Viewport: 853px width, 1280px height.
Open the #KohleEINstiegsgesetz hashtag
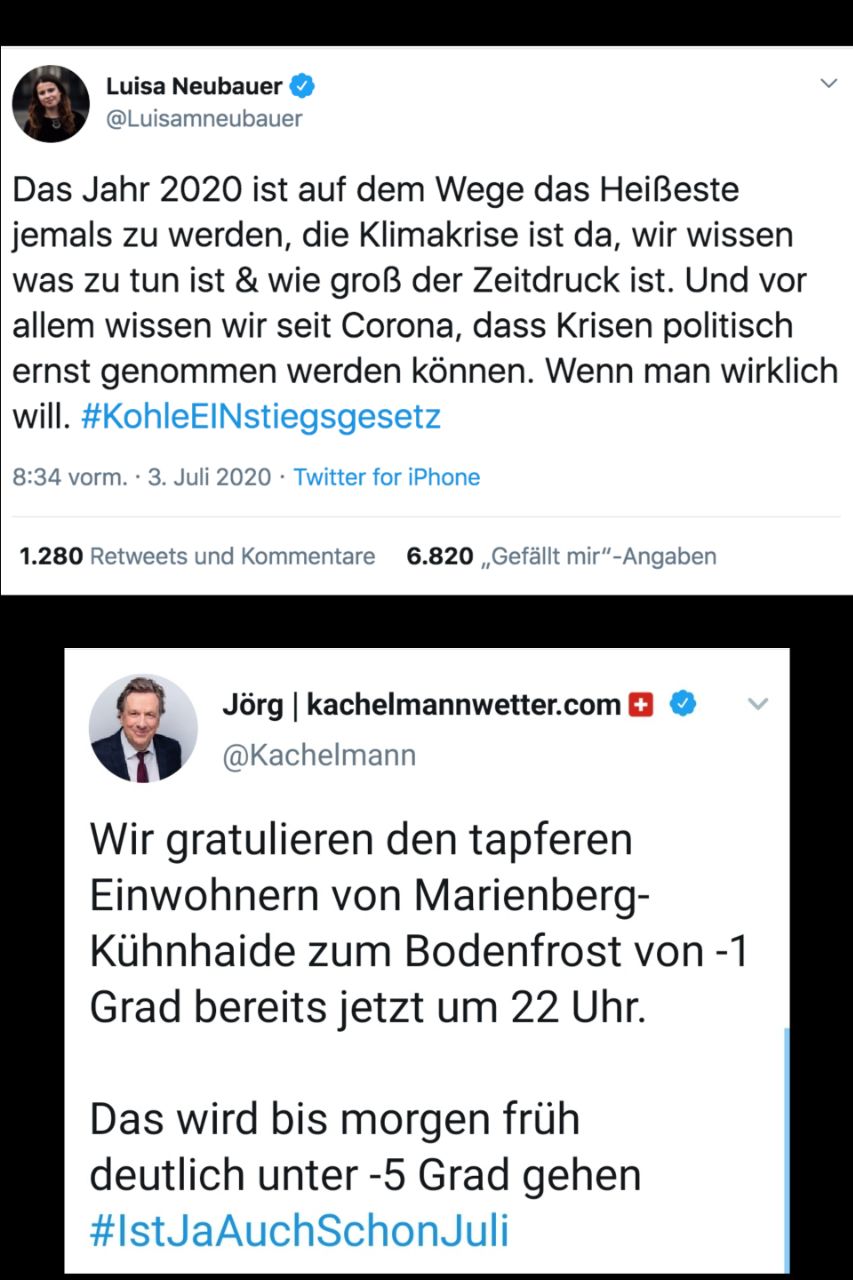tap(258, 416)
